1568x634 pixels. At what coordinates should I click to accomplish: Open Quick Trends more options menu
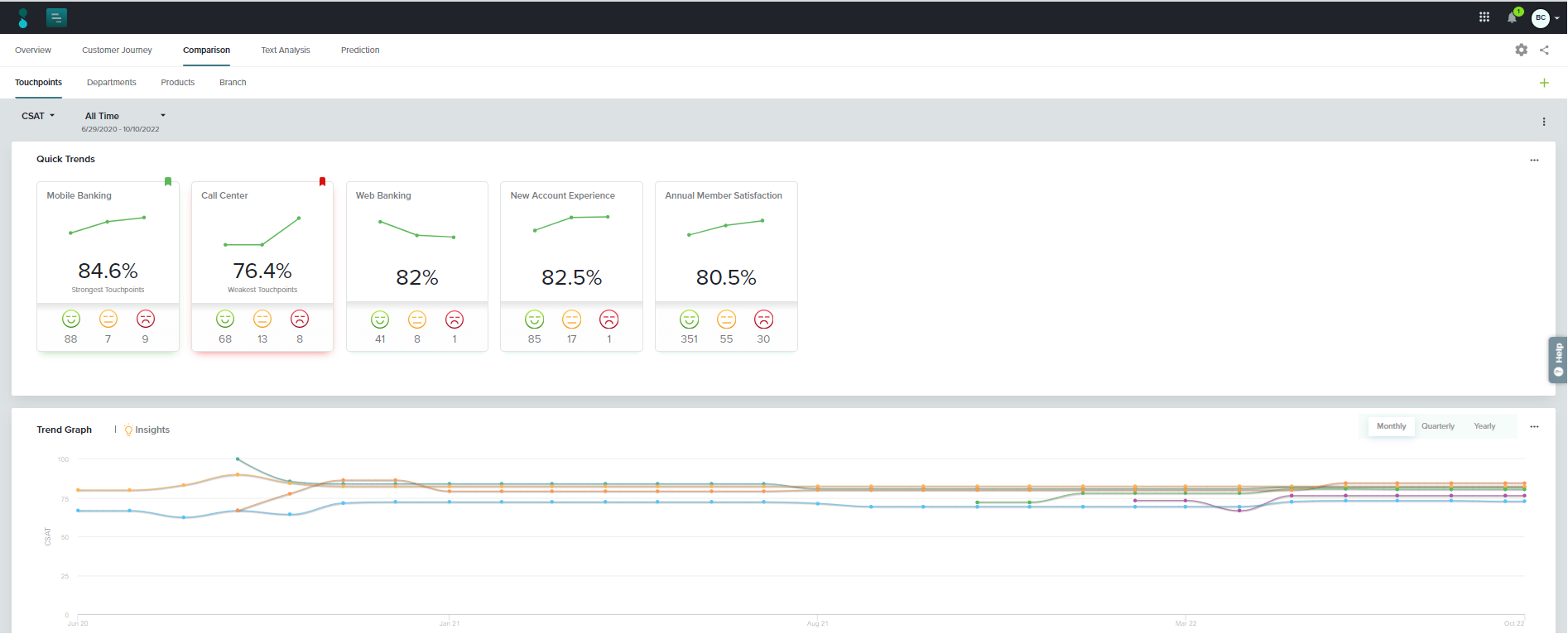pos(1534,161)
